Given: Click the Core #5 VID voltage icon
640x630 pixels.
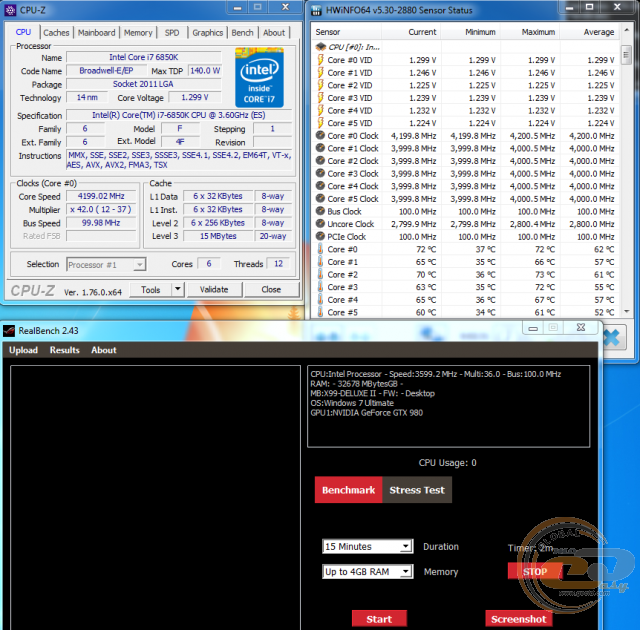Looking at the screenshot, I should pyautogui.click(x=320, y=123).
